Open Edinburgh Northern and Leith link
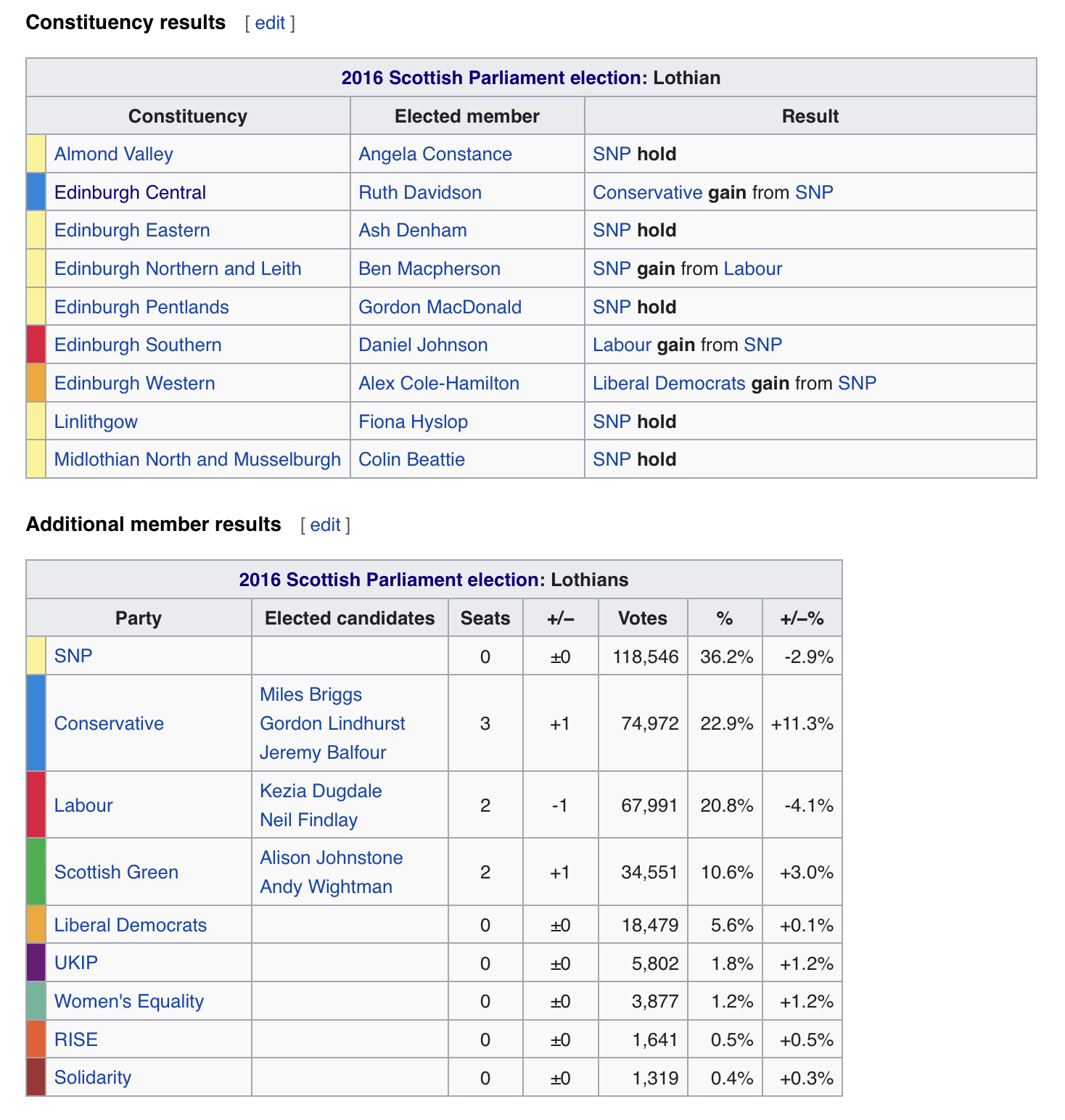Image resolution: width=1065 pixels, height=1120 pixels. point(178,268)
